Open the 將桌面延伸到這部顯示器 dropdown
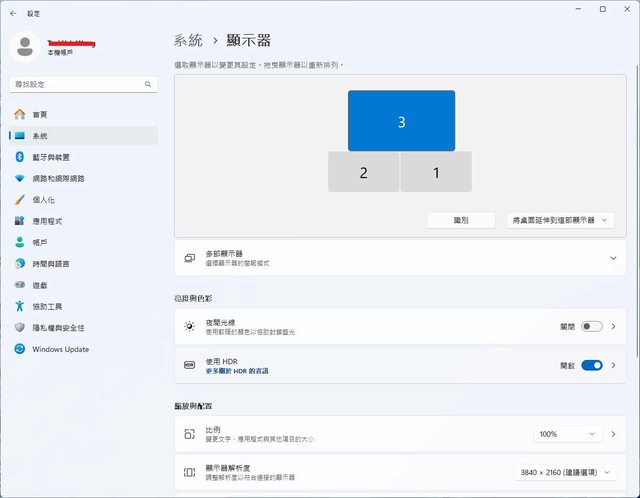 click(x=559, y=220)
